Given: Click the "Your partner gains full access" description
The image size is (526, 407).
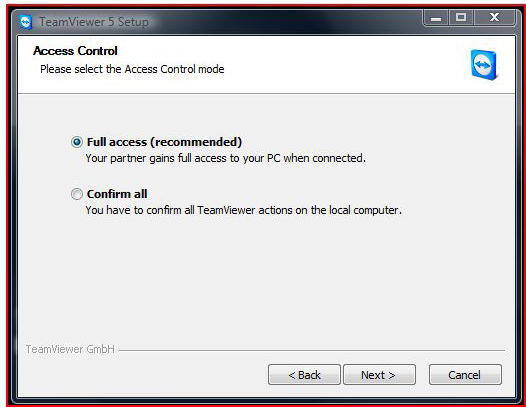Looking at the screenshot, I should coord(225,158).
